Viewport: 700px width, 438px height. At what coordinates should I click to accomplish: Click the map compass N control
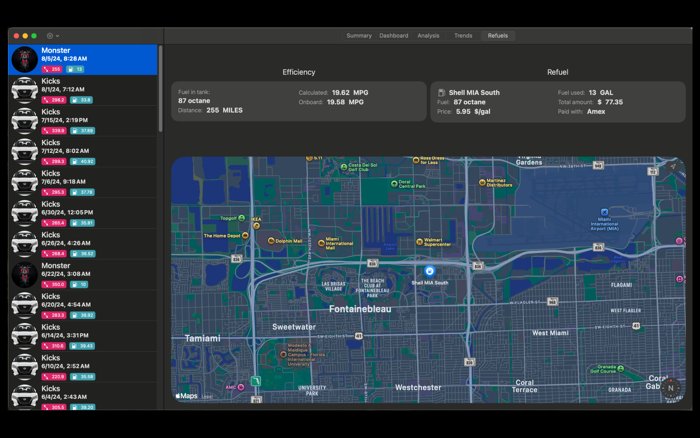pyautogui.click(x=670, y=388)
